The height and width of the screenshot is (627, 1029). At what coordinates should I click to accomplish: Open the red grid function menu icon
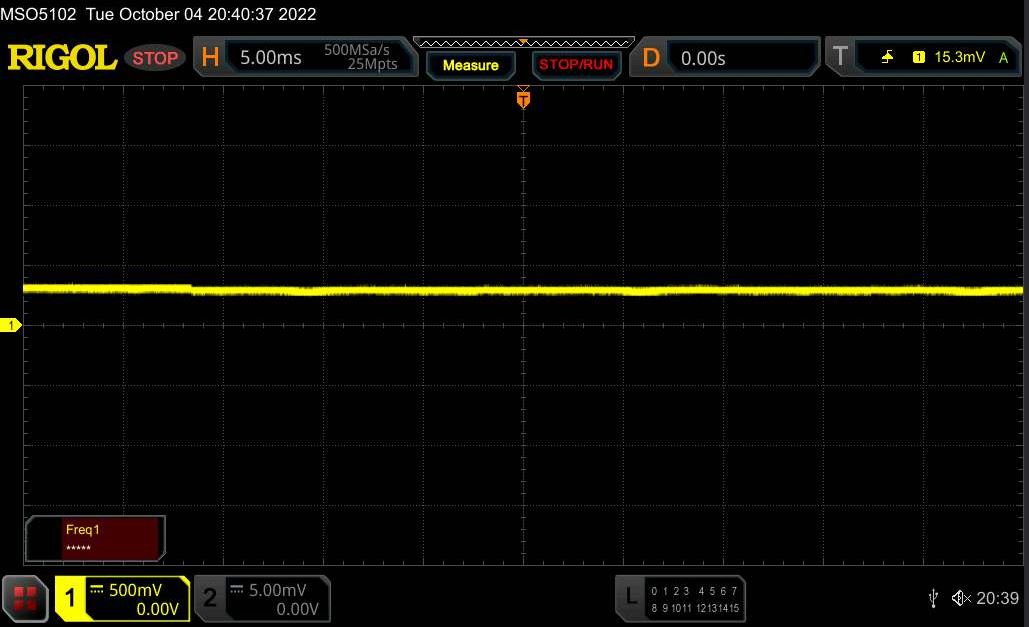pyautogui.click(x=26, y=598)
